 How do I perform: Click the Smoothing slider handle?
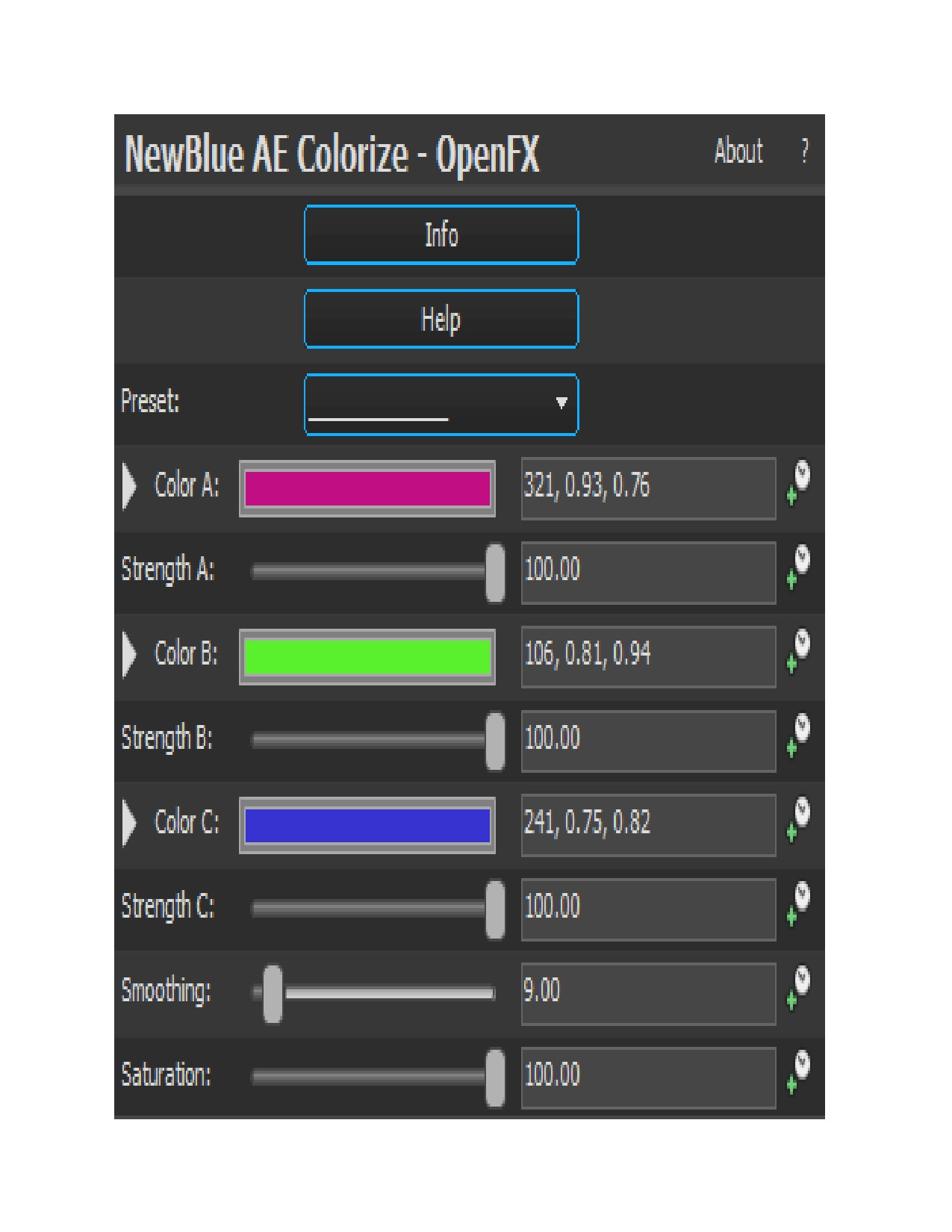(x=273, y=994)
